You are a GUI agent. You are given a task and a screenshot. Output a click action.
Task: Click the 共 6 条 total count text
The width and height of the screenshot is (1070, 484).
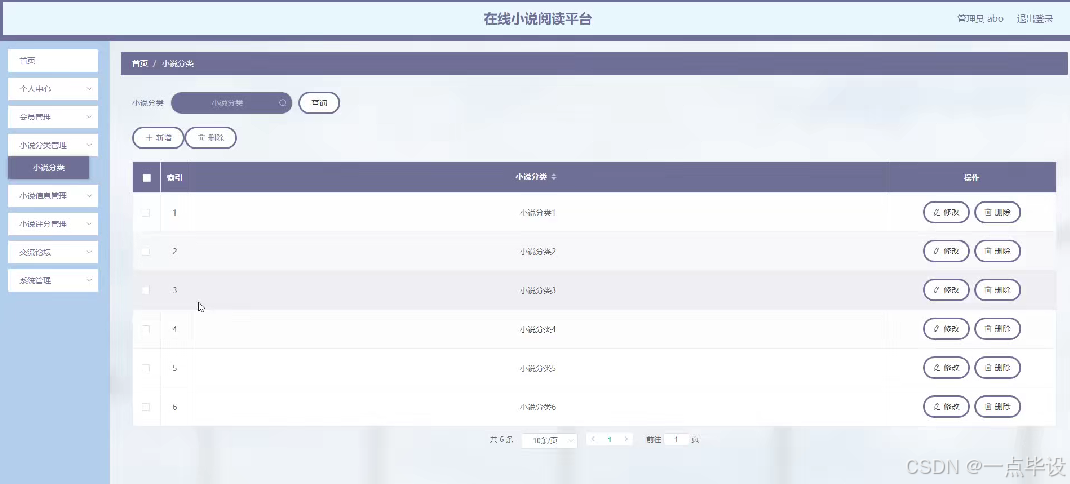501,440
